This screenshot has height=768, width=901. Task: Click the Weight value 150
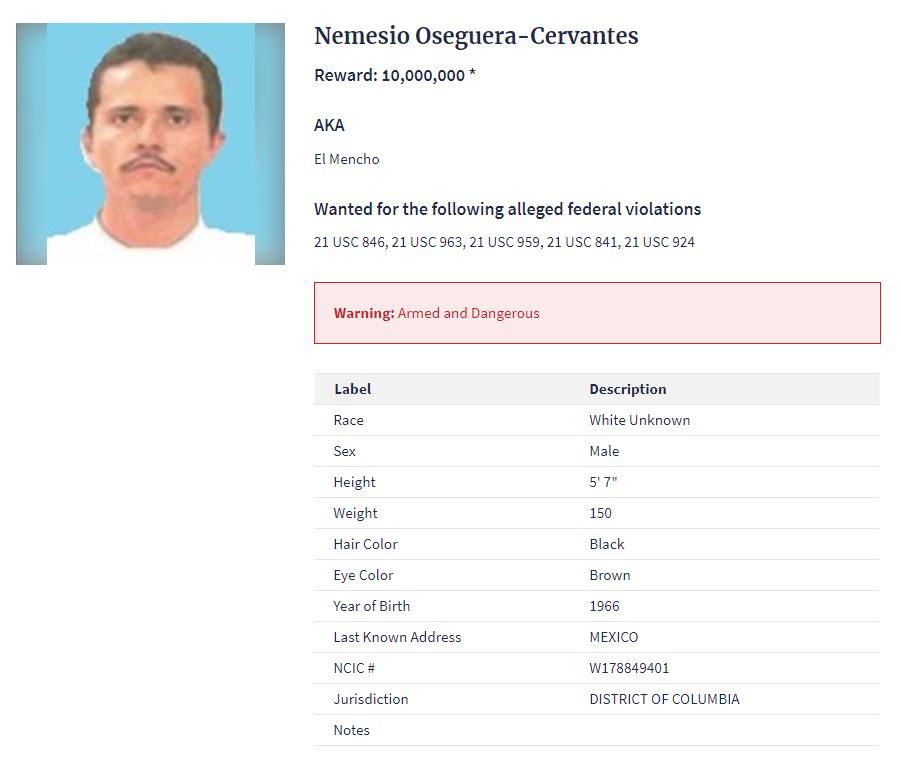point(600,513)
